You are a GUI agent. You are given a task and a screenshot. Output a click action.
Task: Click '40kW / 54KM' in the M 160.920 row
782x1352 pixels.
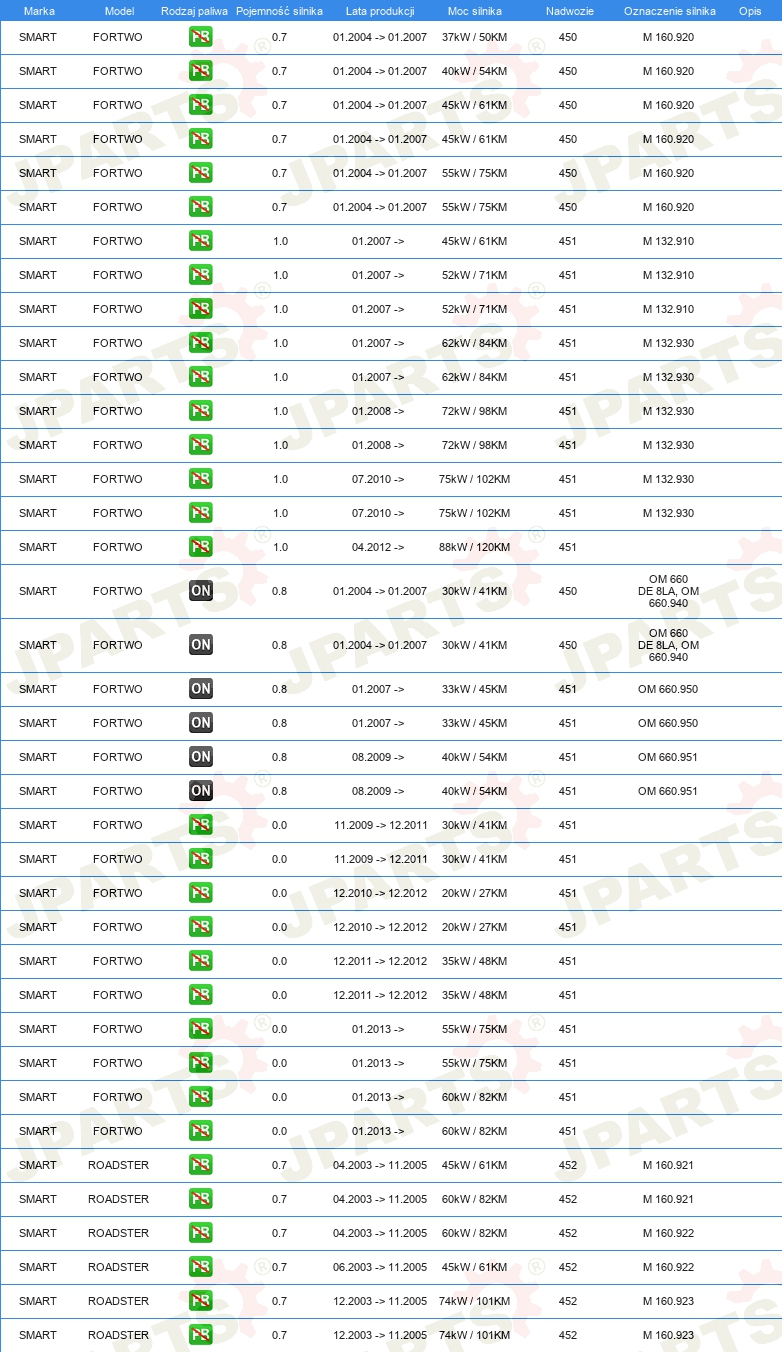coord(475,71)
